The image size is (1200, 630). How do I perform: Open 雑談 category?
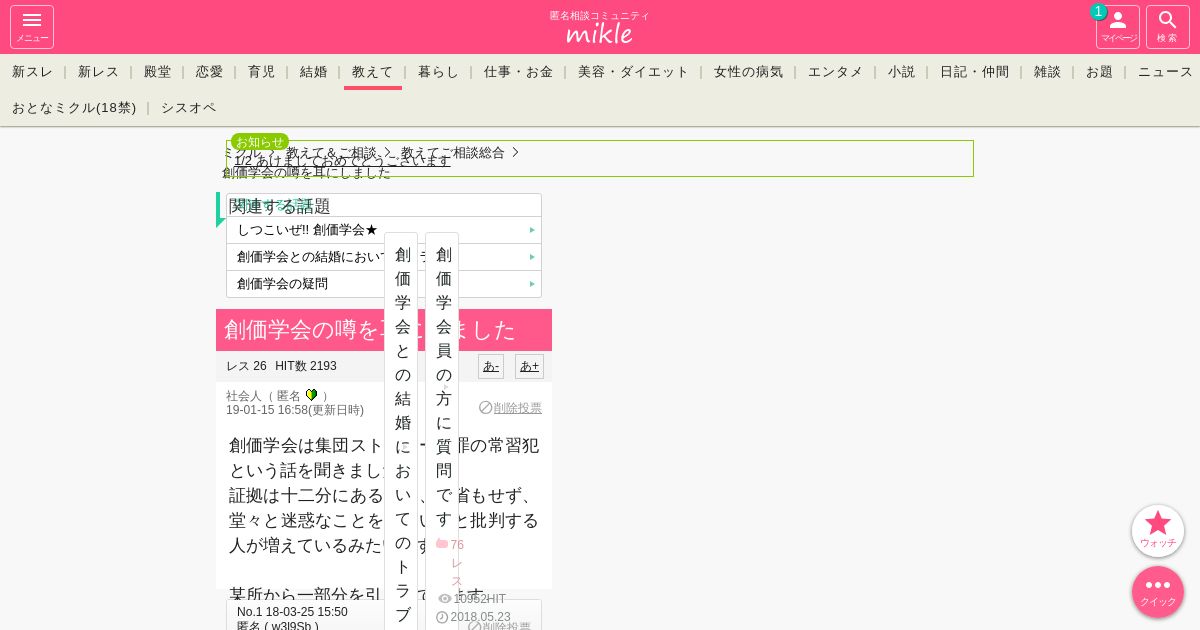pyautogui.click(x=1048, y=72)
